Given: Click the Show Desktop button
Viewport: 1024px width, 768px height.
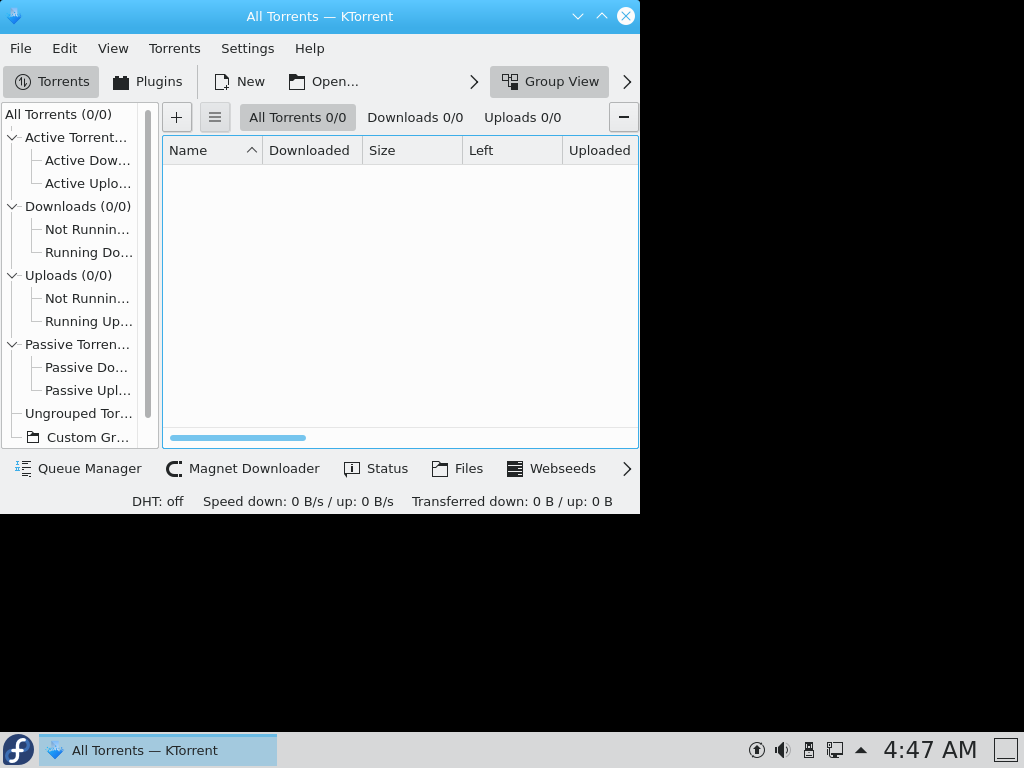Looking at the screenshot, I should [1006, 750].
